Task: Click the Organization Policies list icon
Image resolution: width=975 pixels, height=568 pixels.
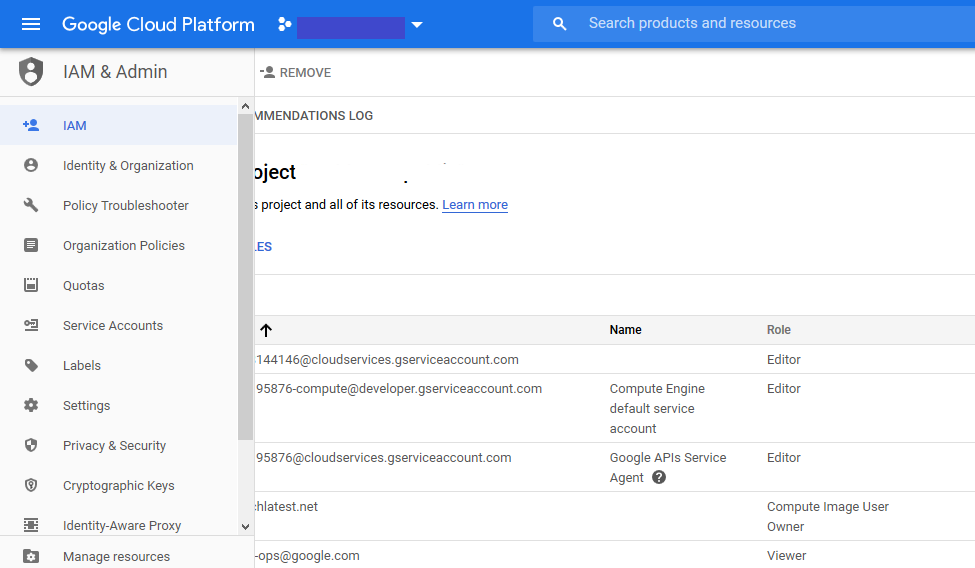Action: pyautogui.click(x=30, y=245)
